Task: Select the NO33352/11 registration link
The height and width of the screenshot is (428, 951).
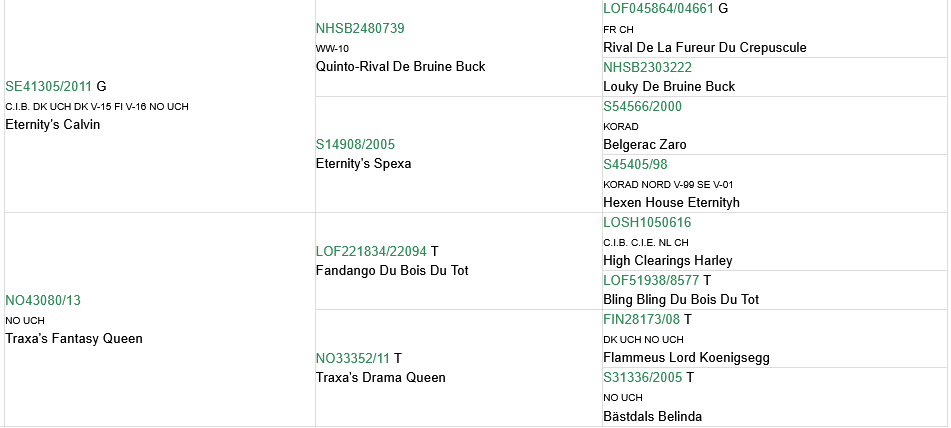Action: click(x=353, y=358)
